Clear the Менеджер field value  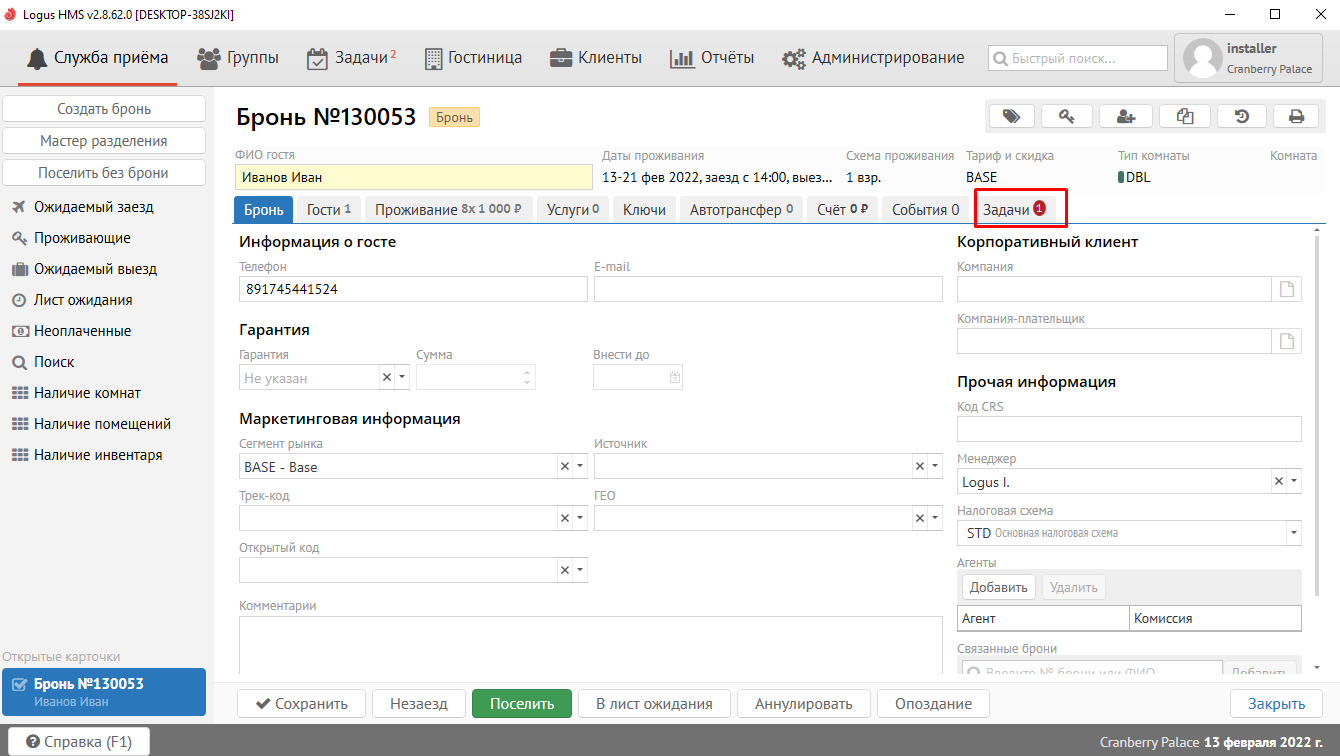point(1278,482)
